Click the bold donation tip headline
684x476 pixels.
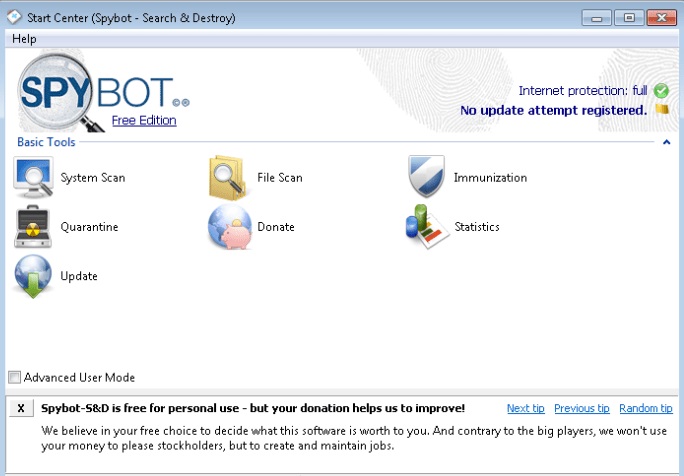(253, 408)
